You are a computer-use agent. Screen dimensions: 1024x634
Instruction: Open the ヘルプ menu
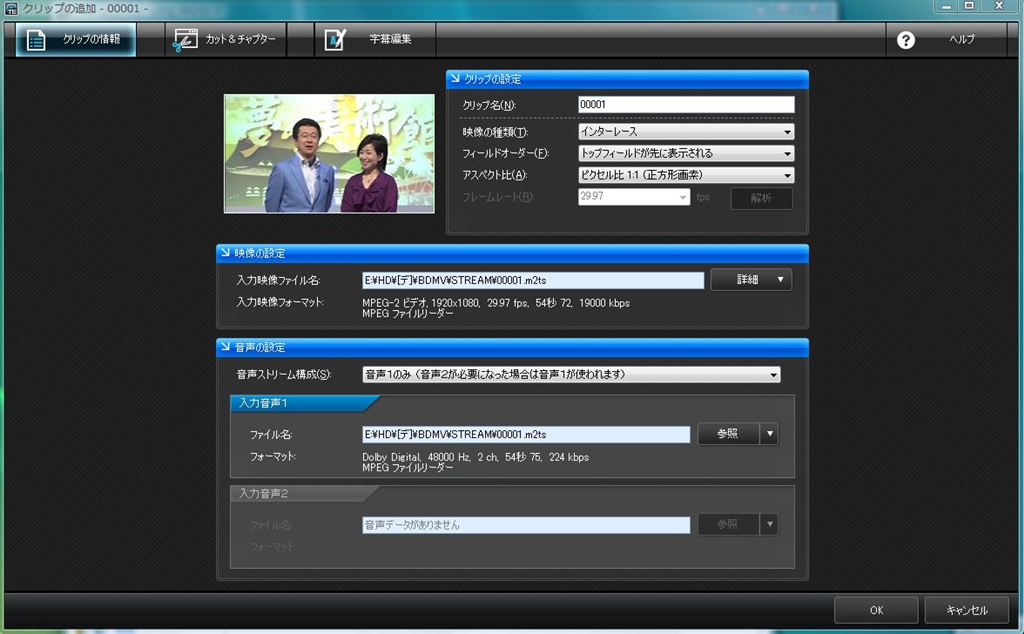961,39
